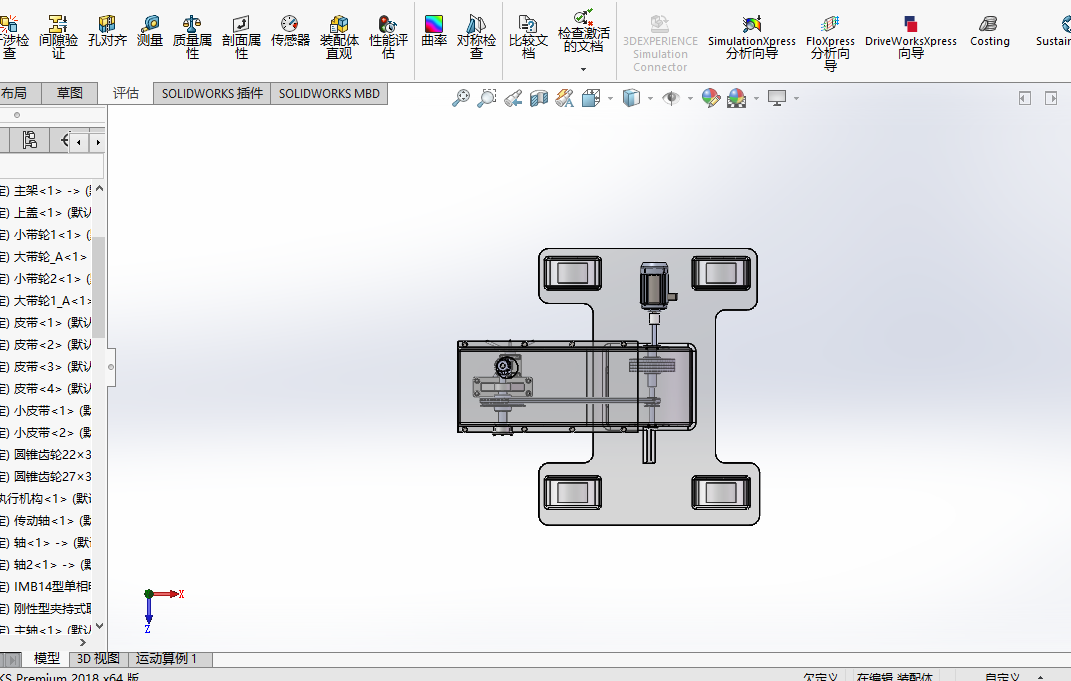
Task: Expand the View Orientation dropdown arrow
Action: point(610,99)
